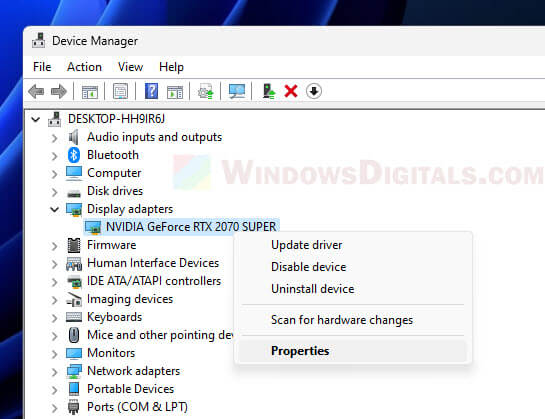
Task: Expand the Portable Devices chevron
Action: 55,390
